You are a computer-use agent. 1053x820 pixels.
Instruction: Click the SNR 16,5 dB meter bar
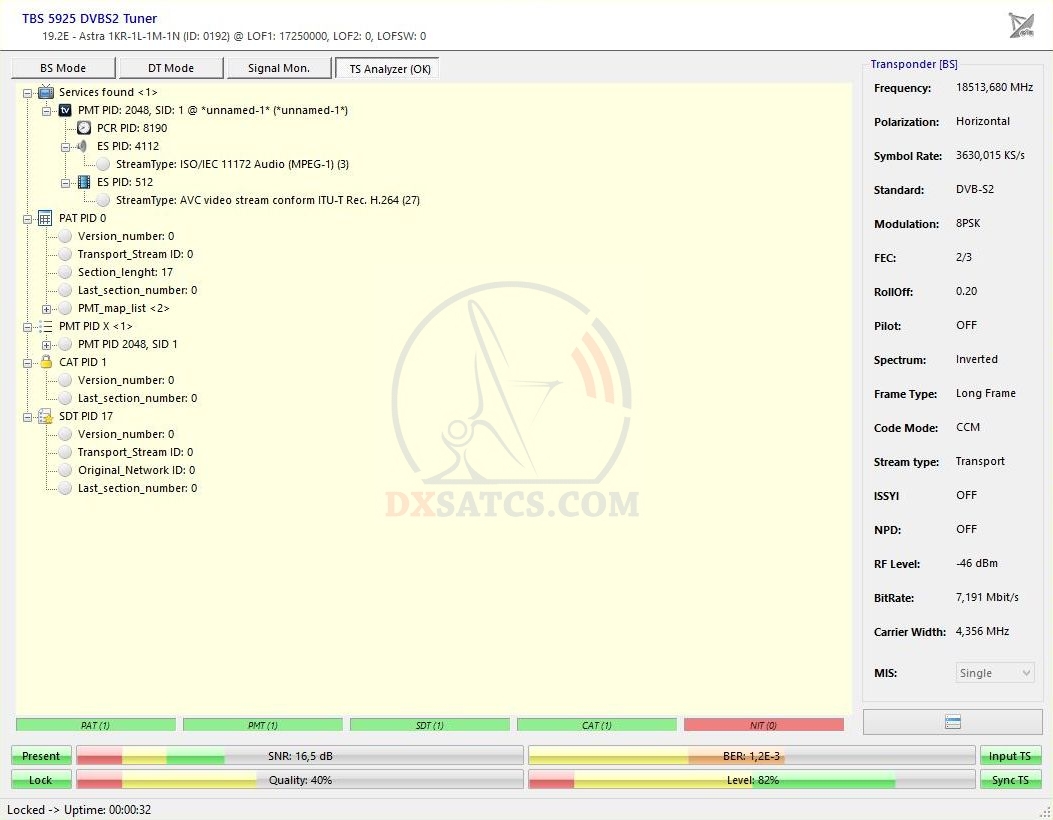300,756
